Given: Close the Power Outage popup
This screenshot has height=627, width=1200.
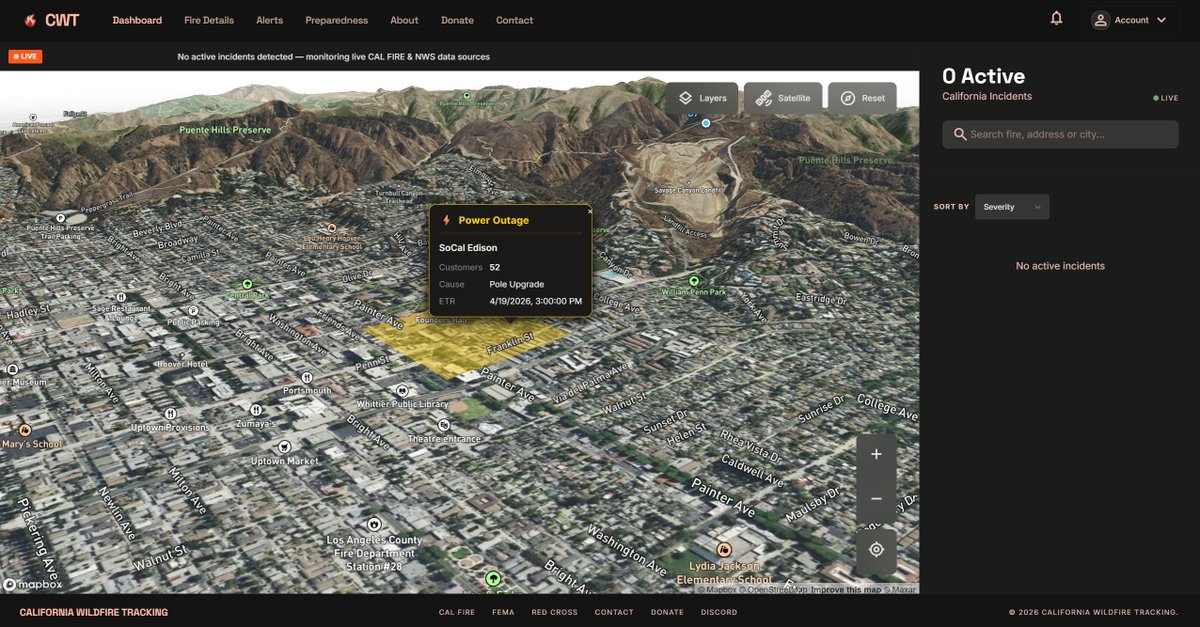Looking at the screenshot, I should (589, 211).
